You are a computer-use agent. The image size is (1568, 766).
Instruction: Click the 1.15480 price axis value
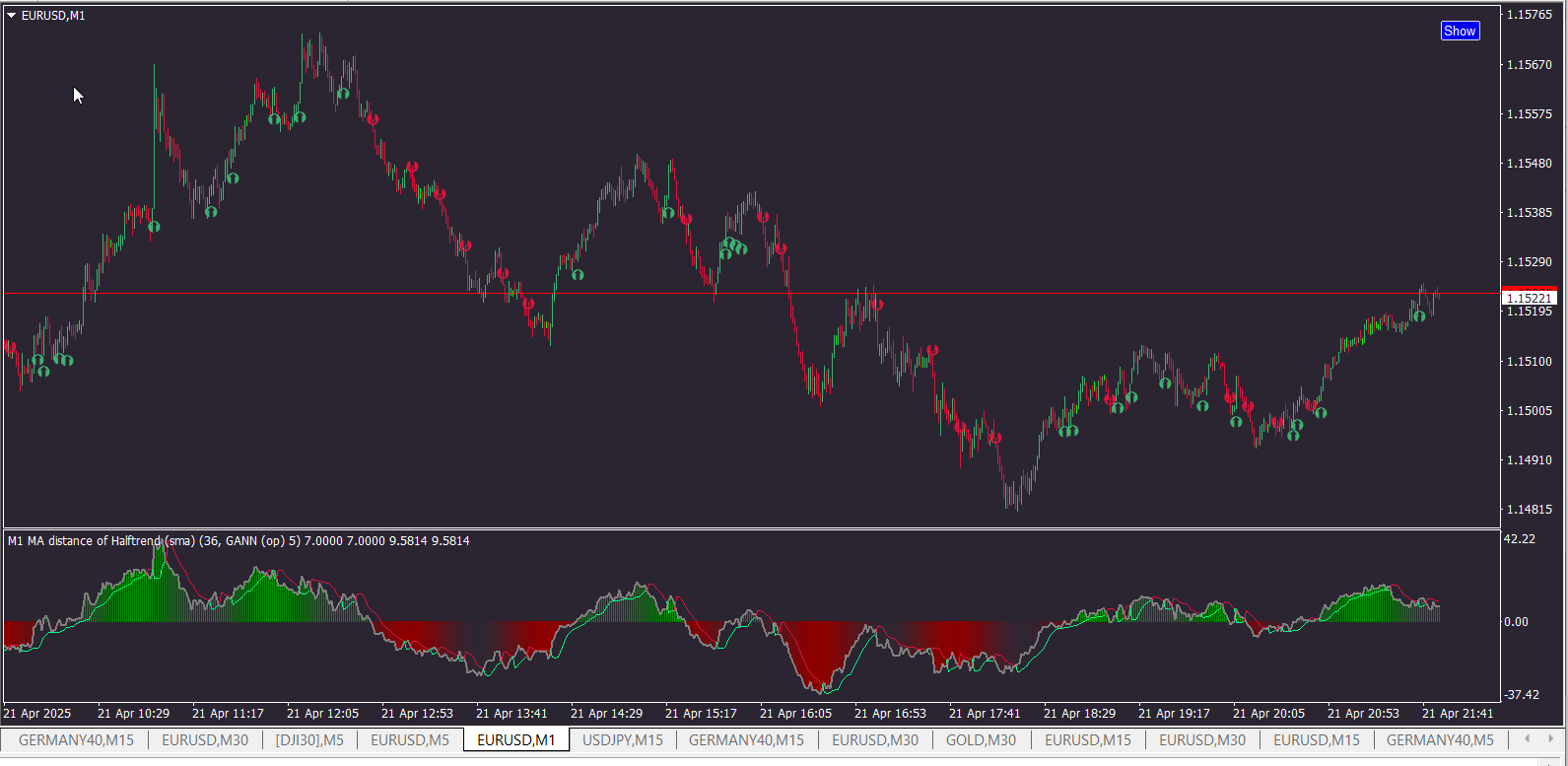pos(1530,163)
